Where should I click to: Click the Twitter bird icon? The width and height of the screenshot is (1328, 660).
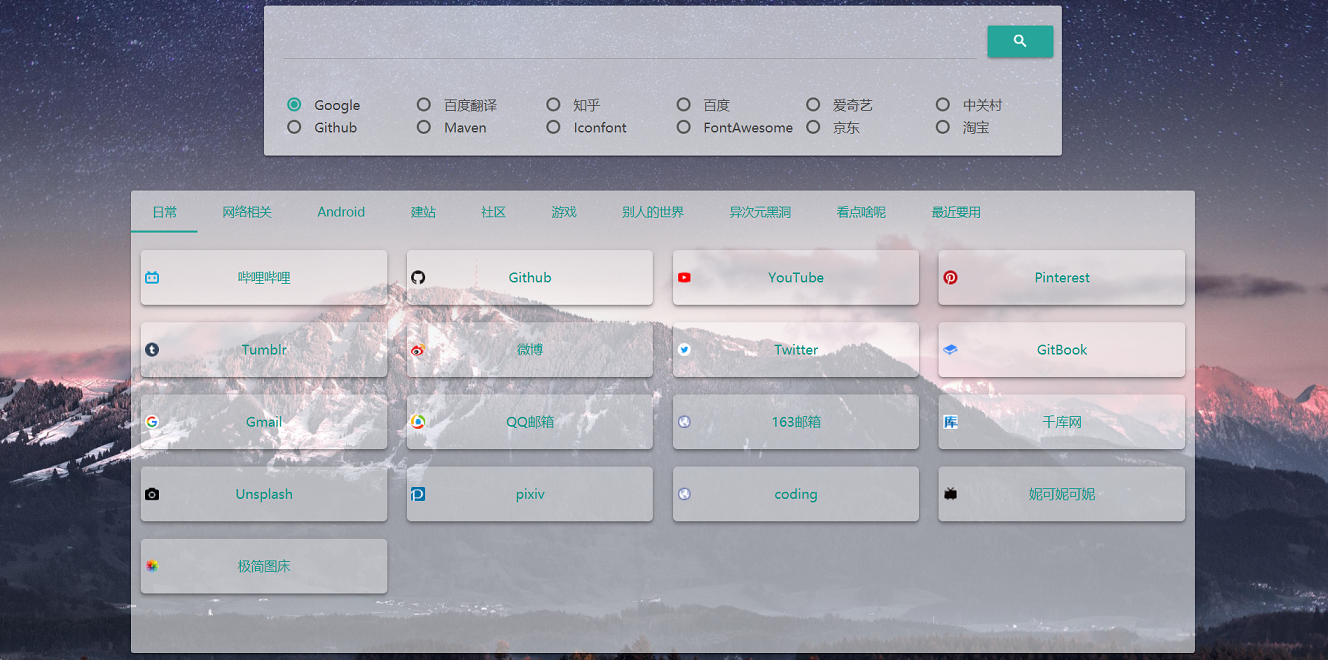point(684,349)
